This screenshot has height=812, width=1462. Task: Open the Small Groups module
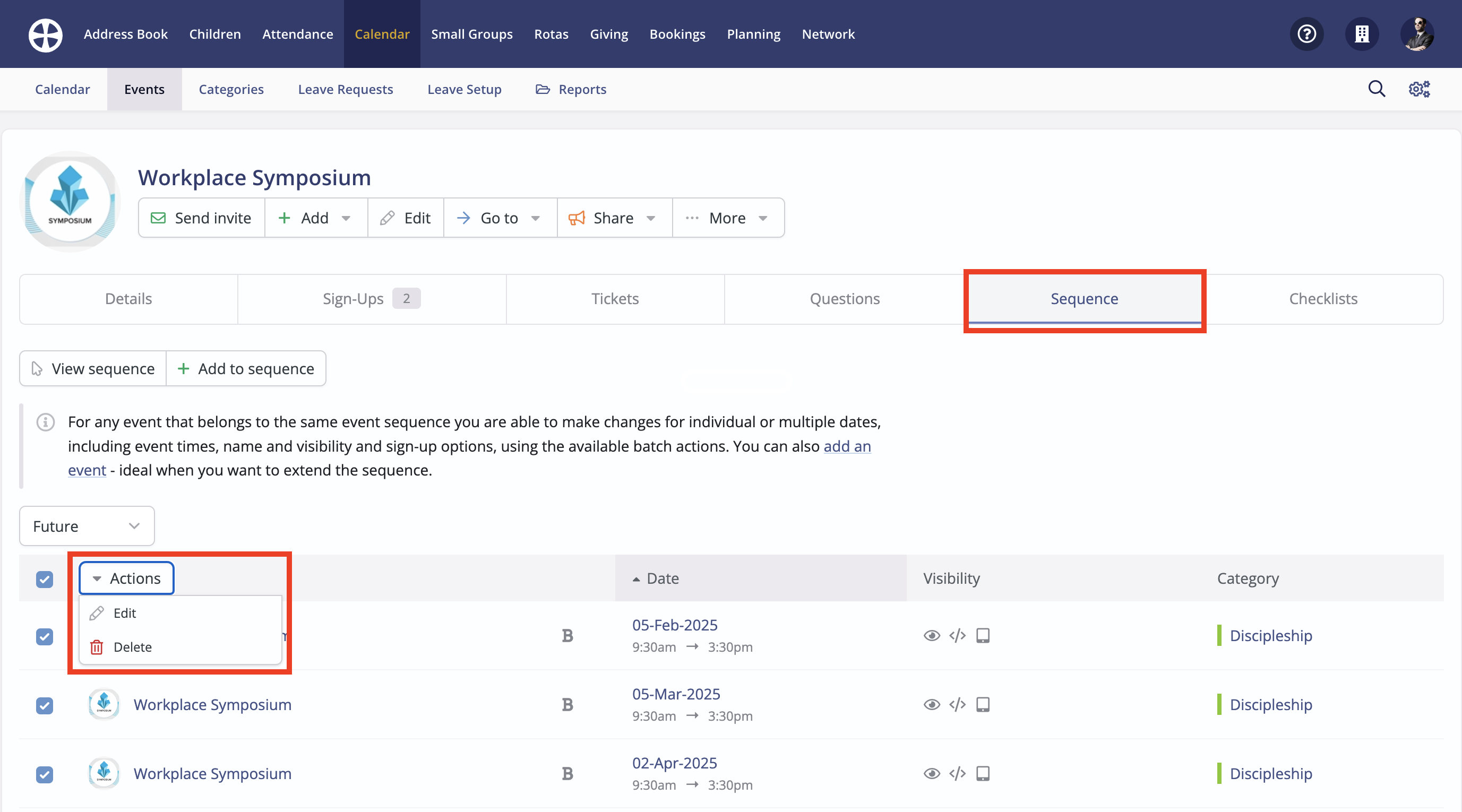[x=471, y=34]
